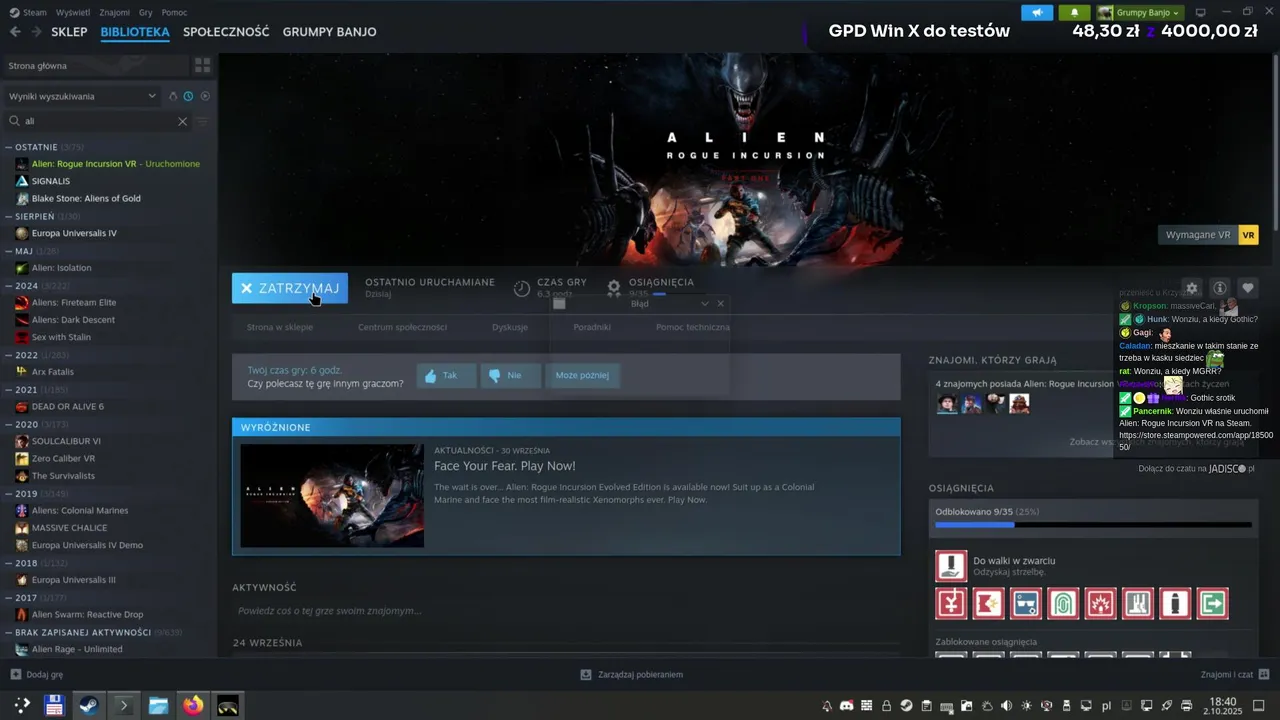Add game to favorites with heart icon
Viewport: 1280px width, 720px height.
click(x=1247, y=288)
